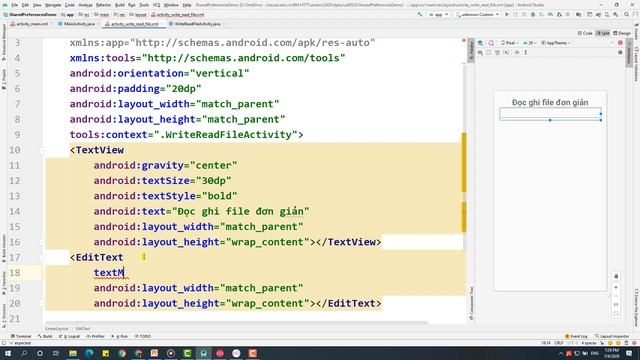
Task: Click the Windows Start button
Action: pos(8,353)
